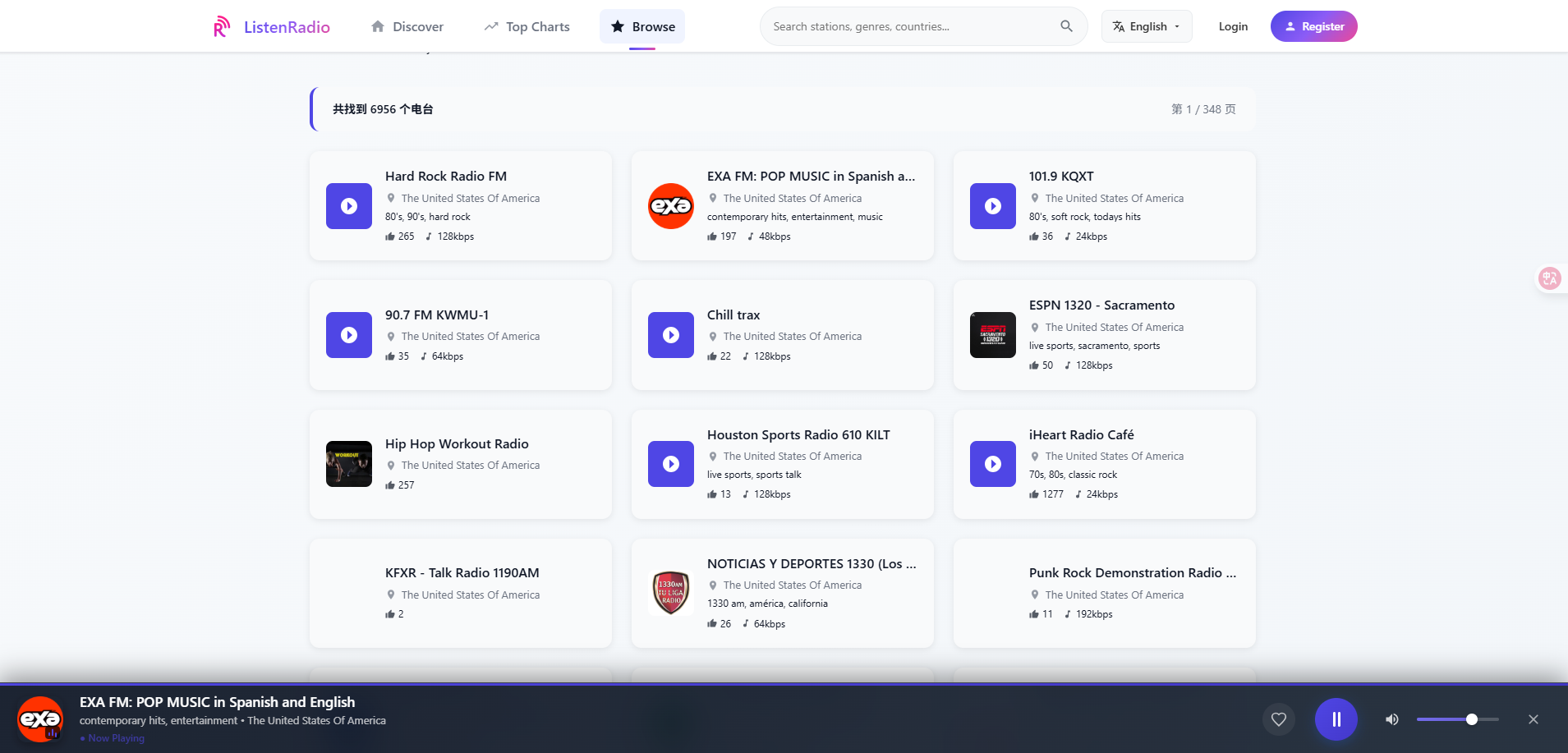This screenshot has width=1568, height=753.
Task: Click bitrate note icon on ESPN 1320
Action: pyautogui.click(x=1068, y=365)
